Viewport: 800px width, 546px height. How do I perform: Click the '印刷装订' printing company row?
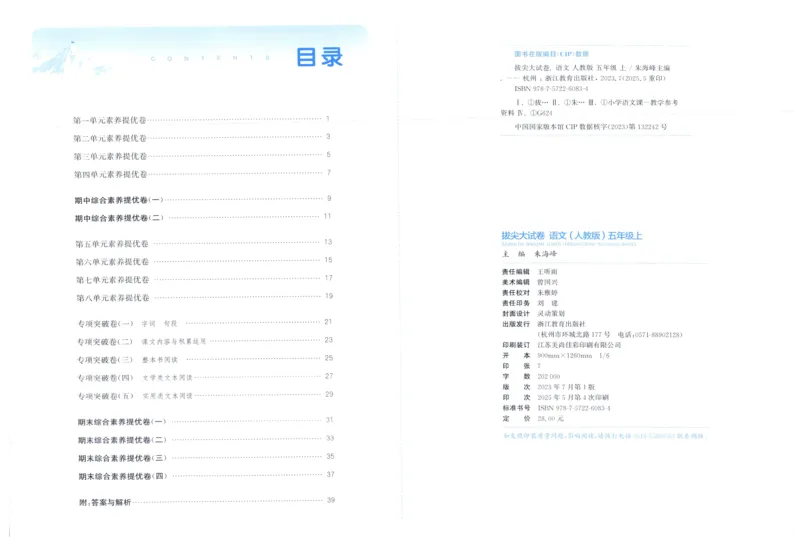[x=562, y=345]
